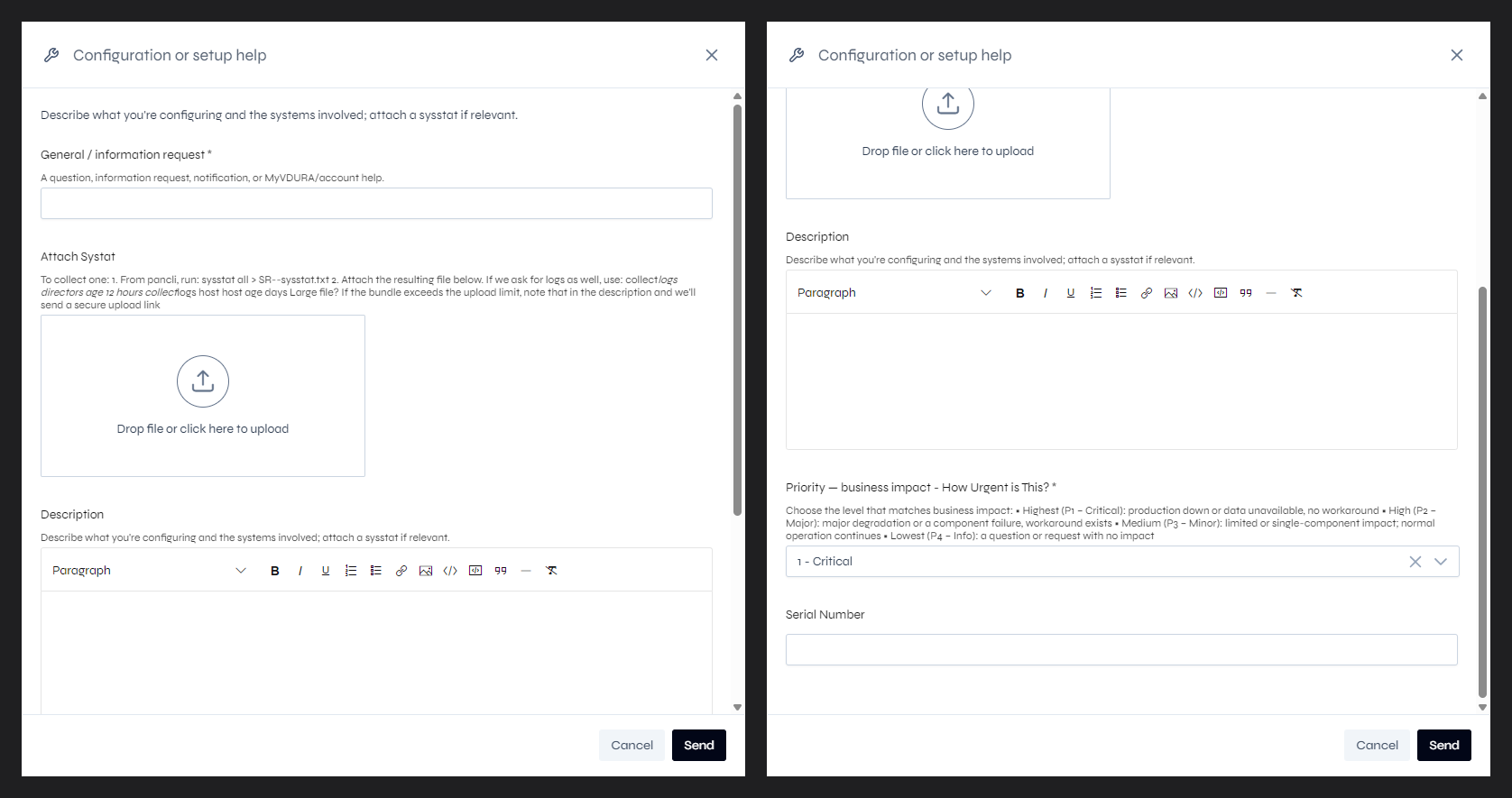Toggle Underline in the left dialog editor
Image resolution: width=1512 pixels, height=798 pixels.
pos(326,571)
